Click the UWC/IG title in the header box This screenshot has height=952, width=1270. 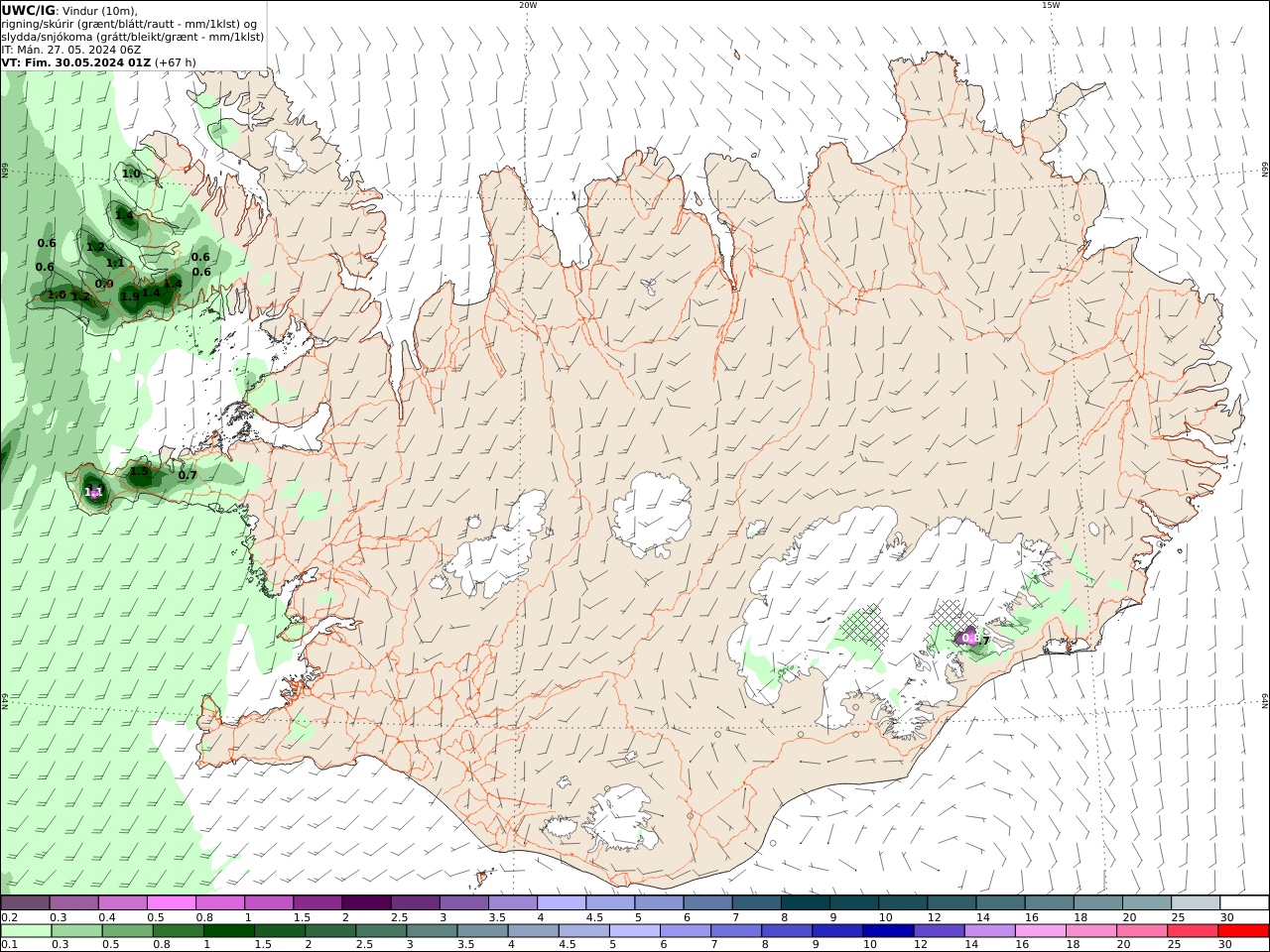click(x=28, y=10)
